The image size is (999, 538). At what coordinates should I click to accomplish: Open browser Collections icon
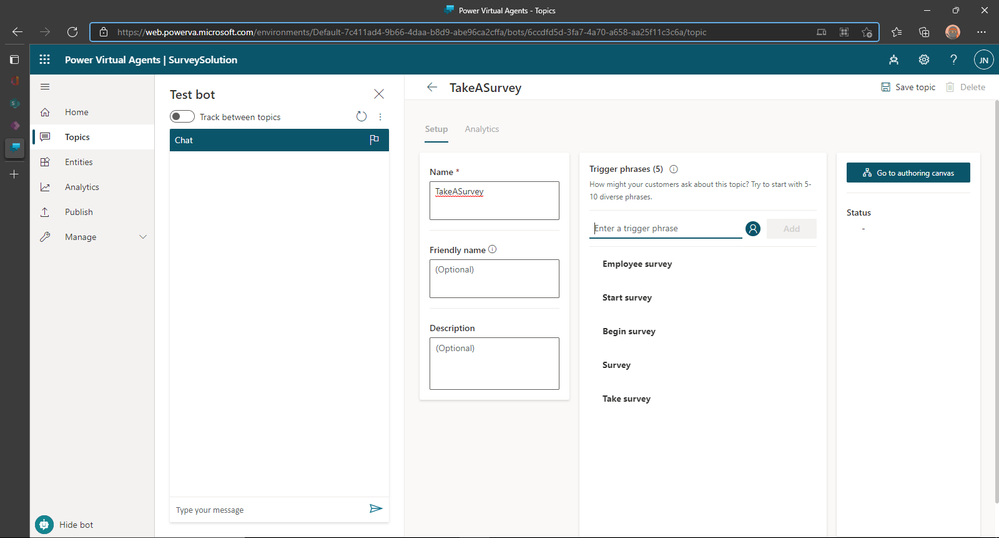click(x=924, y=32)
